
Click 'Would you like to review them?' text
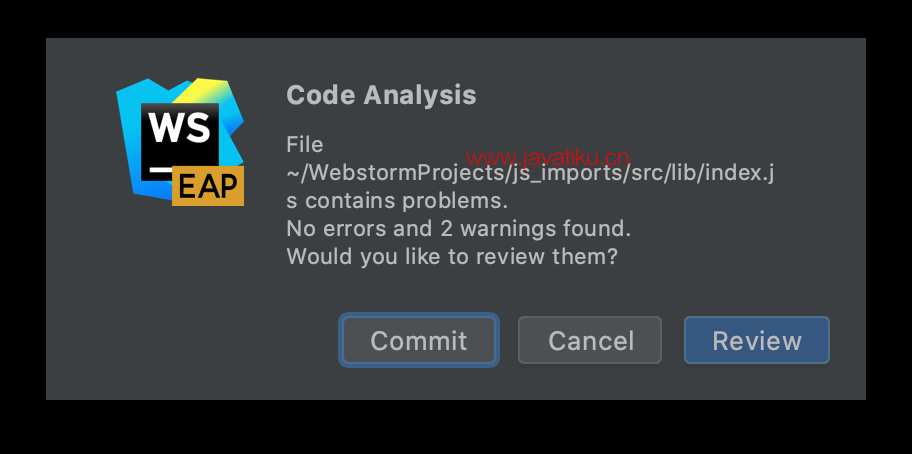click(x=452, y=256)
